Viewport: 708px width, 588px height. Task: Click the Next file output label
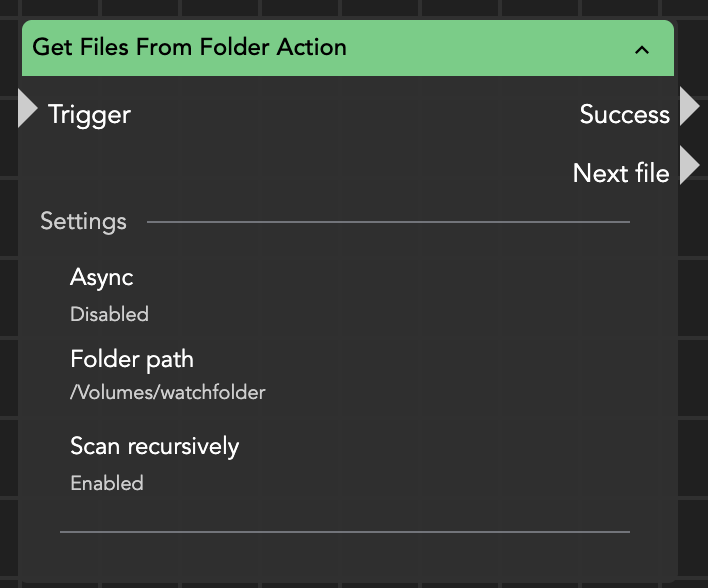coord(620,173)
